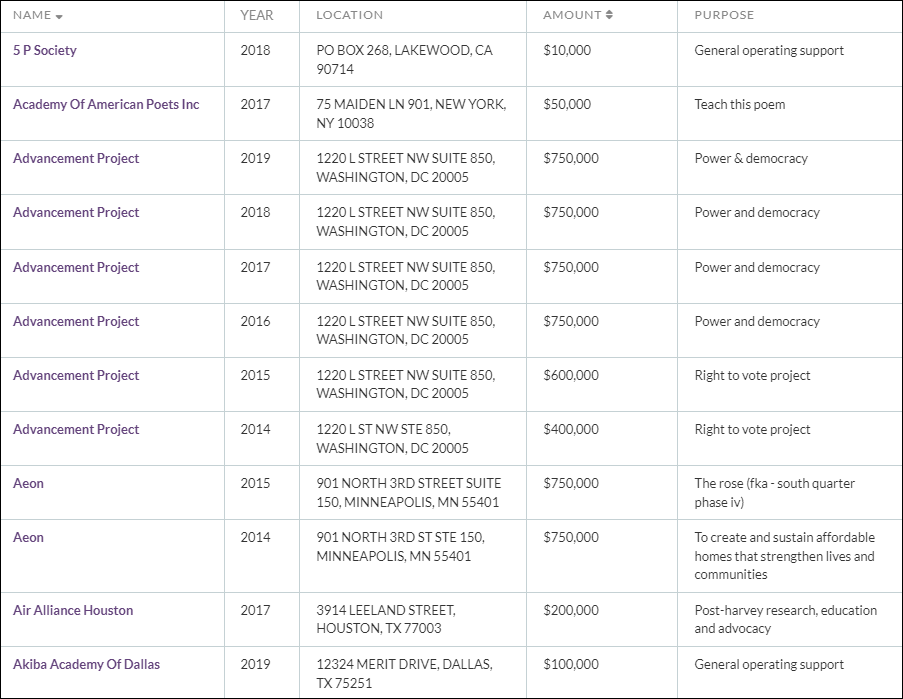
Task: Sort the table by the LOCATION column
Action: click(349, 15)
